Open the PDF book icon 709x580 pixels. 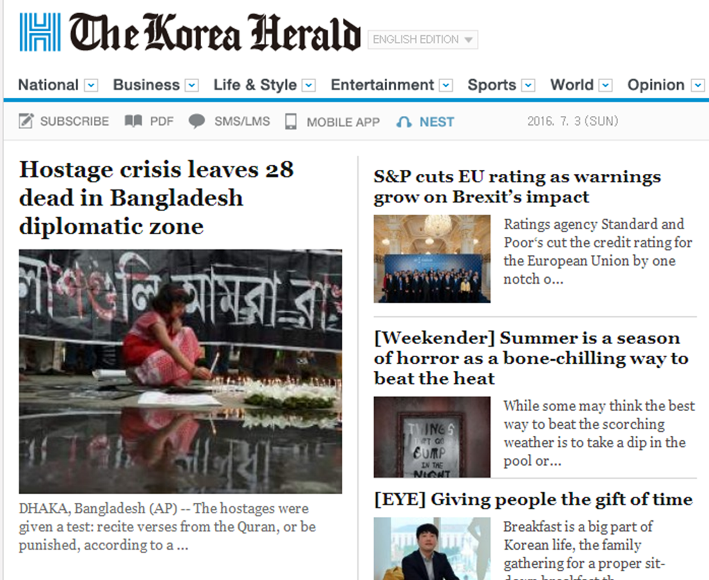[133, 121]
